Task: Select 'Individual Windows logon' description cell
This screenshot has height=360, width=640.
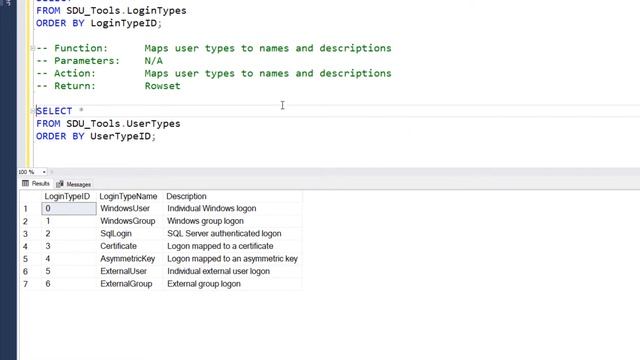Action: pyautogui.click(x=233, y=209)
